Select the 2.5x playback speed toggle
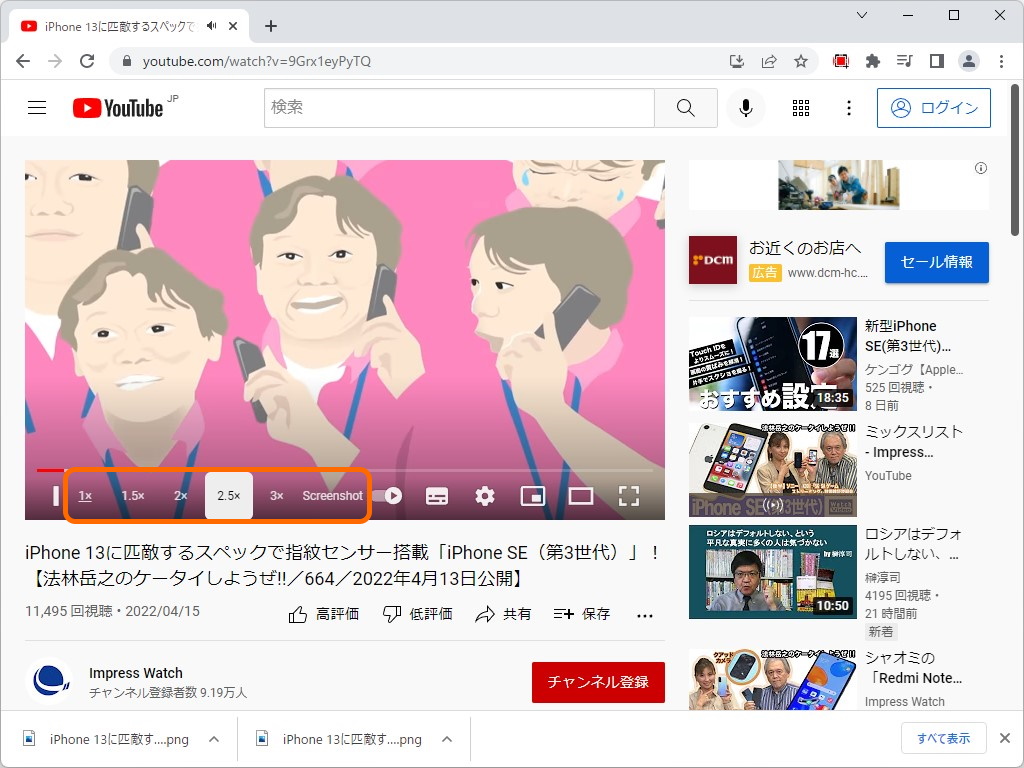The height and width of the screenshot is (768, 1024). point(227,495)
